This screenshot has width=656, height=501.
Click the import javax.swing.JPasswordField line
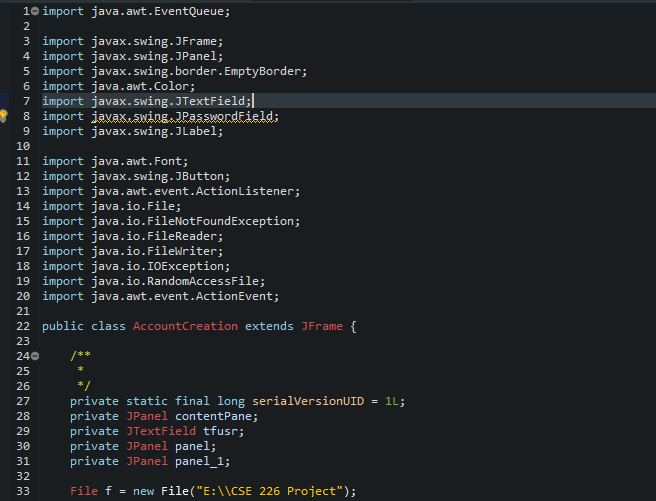tap(160, 116)
